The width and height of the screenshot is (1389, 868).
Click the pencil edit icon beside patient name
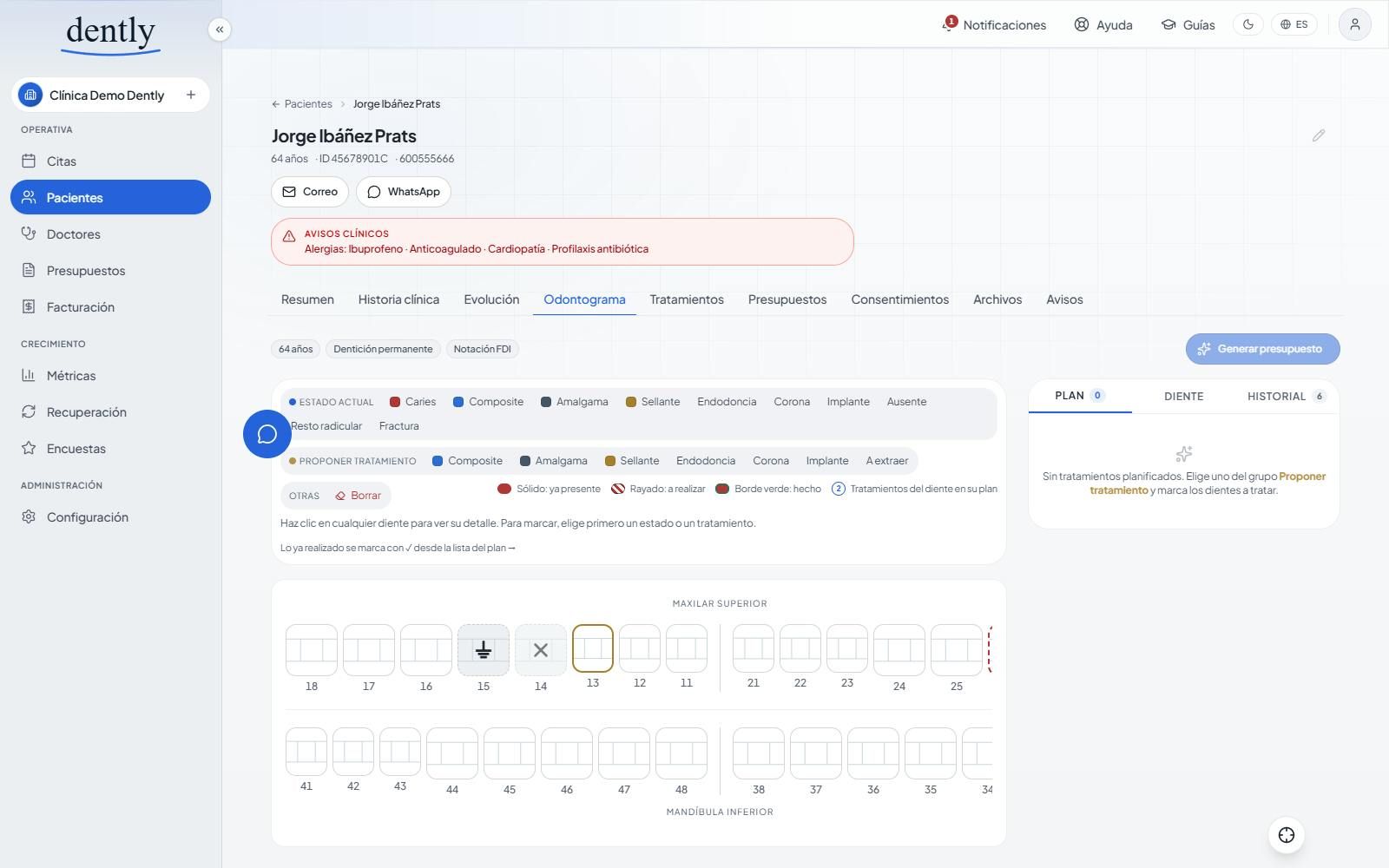[1318, 135]
